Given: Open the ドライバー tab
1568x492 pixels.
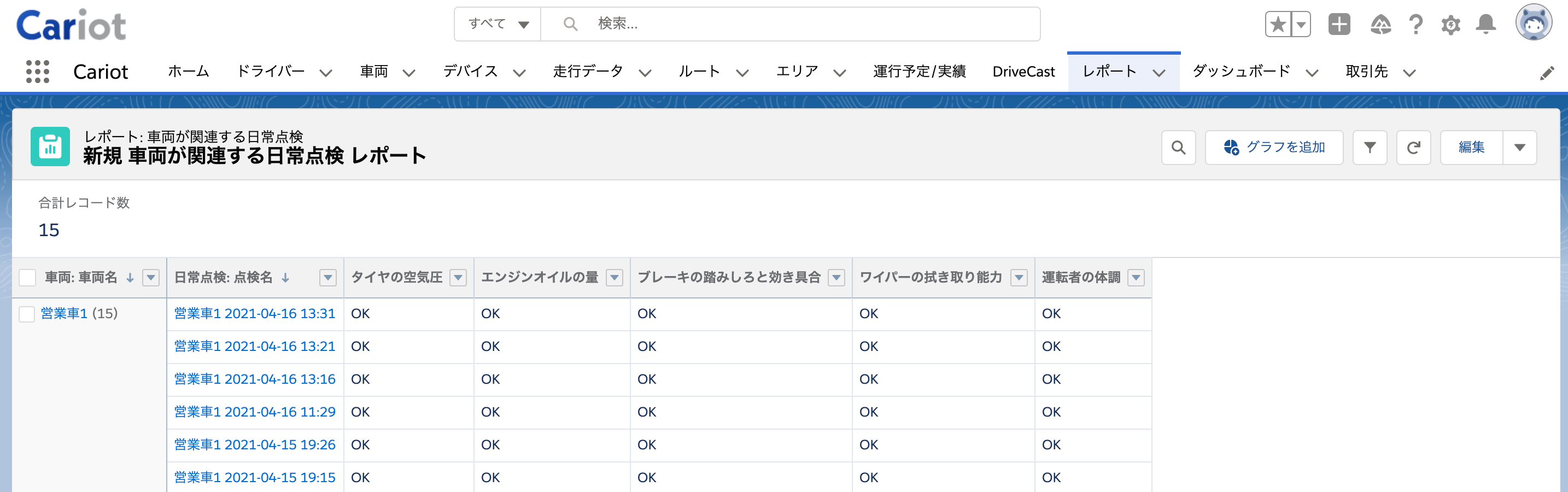Looking at the screenshot, I should 271,72.
